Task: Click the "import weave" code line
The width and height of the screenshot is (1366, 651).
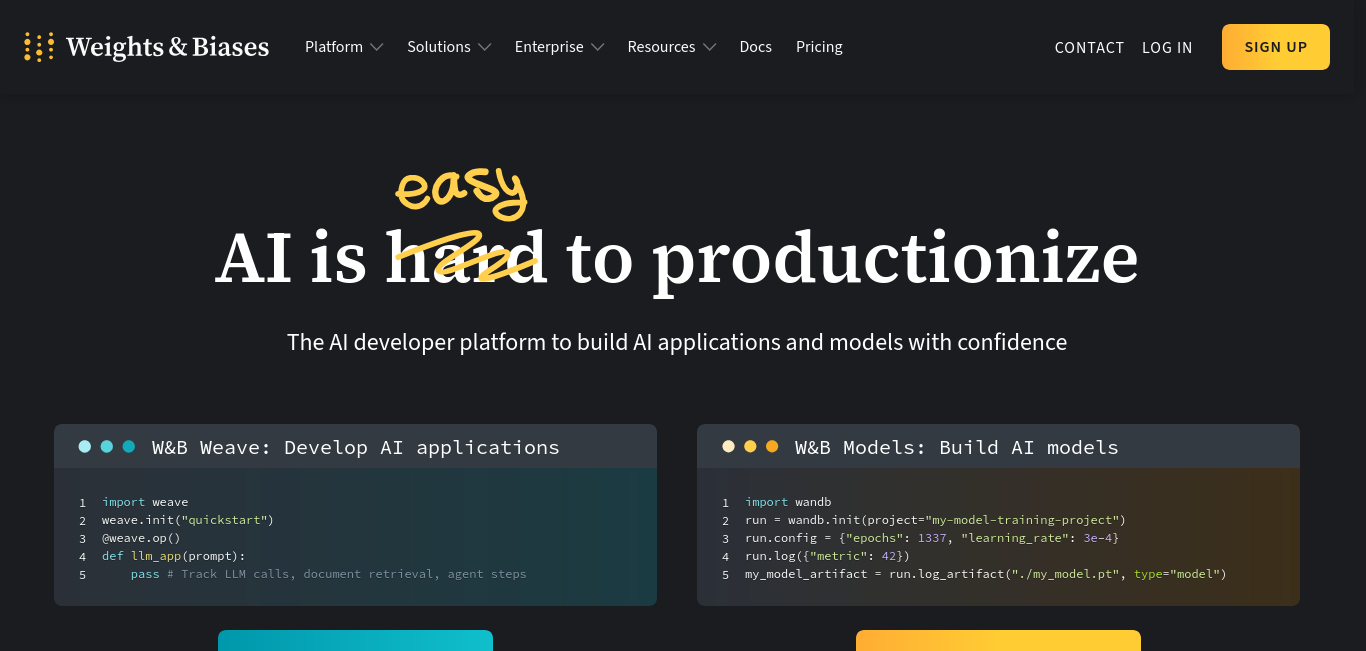Action: click(x=145, y=502)
